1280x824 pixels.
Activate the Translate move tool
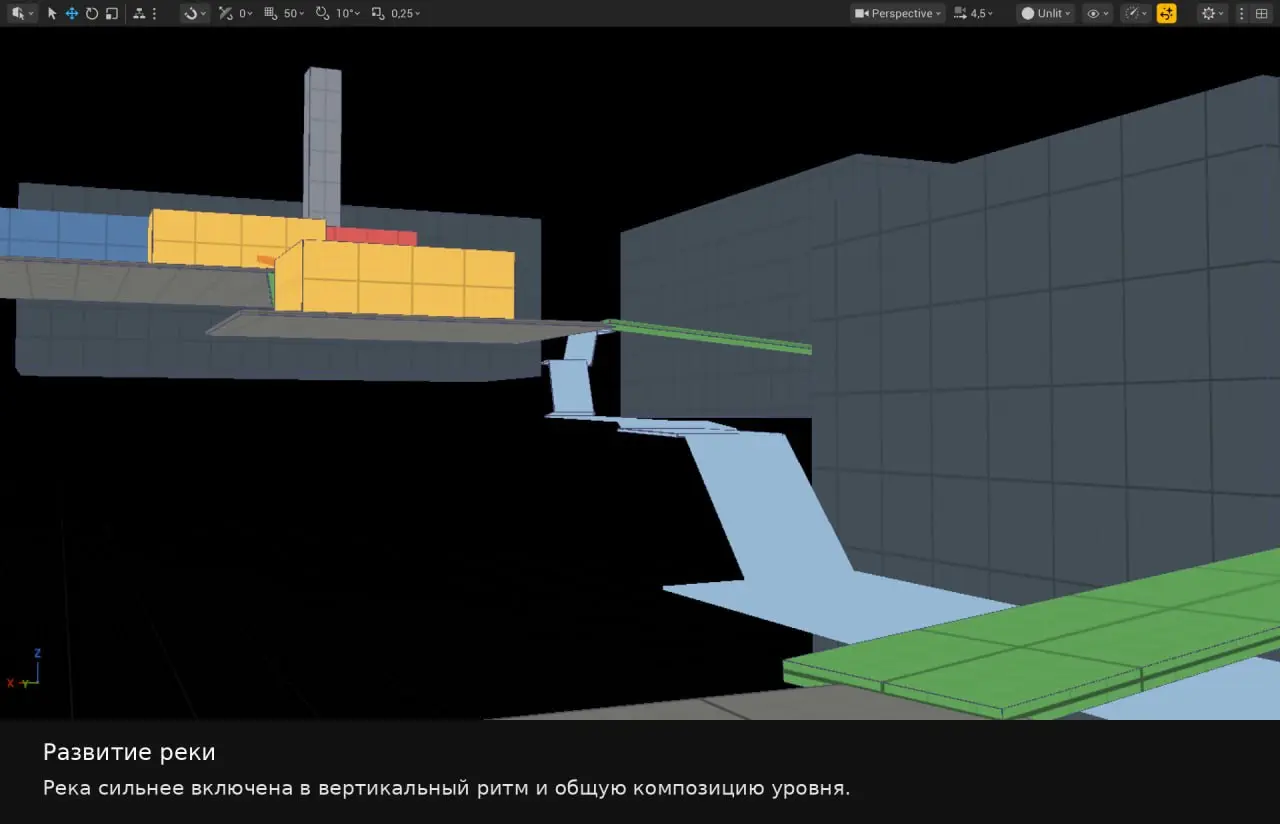pyautogui.click(x=72, y=13)
